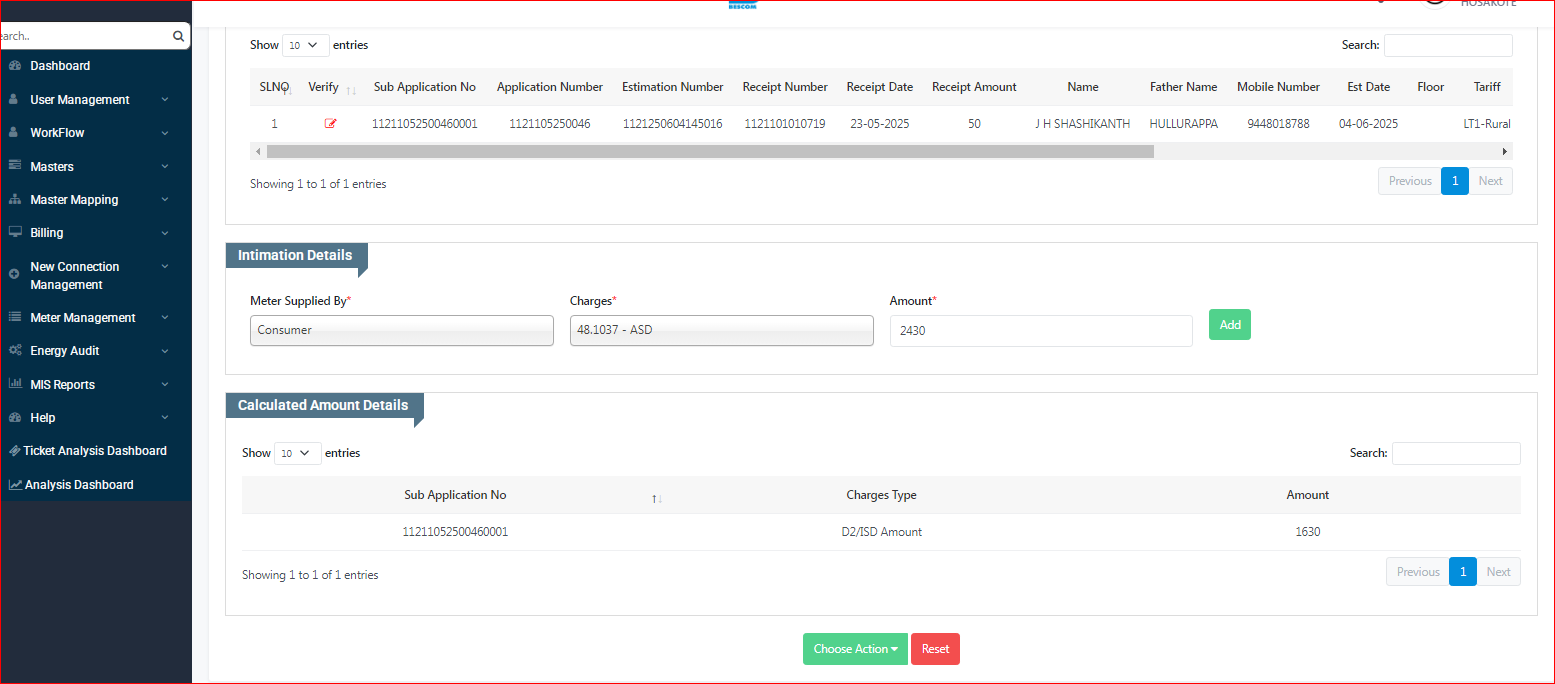Click page 1 in top table pagination
The height and width of the screenshot is (684, 1555).
[1455, 181]
